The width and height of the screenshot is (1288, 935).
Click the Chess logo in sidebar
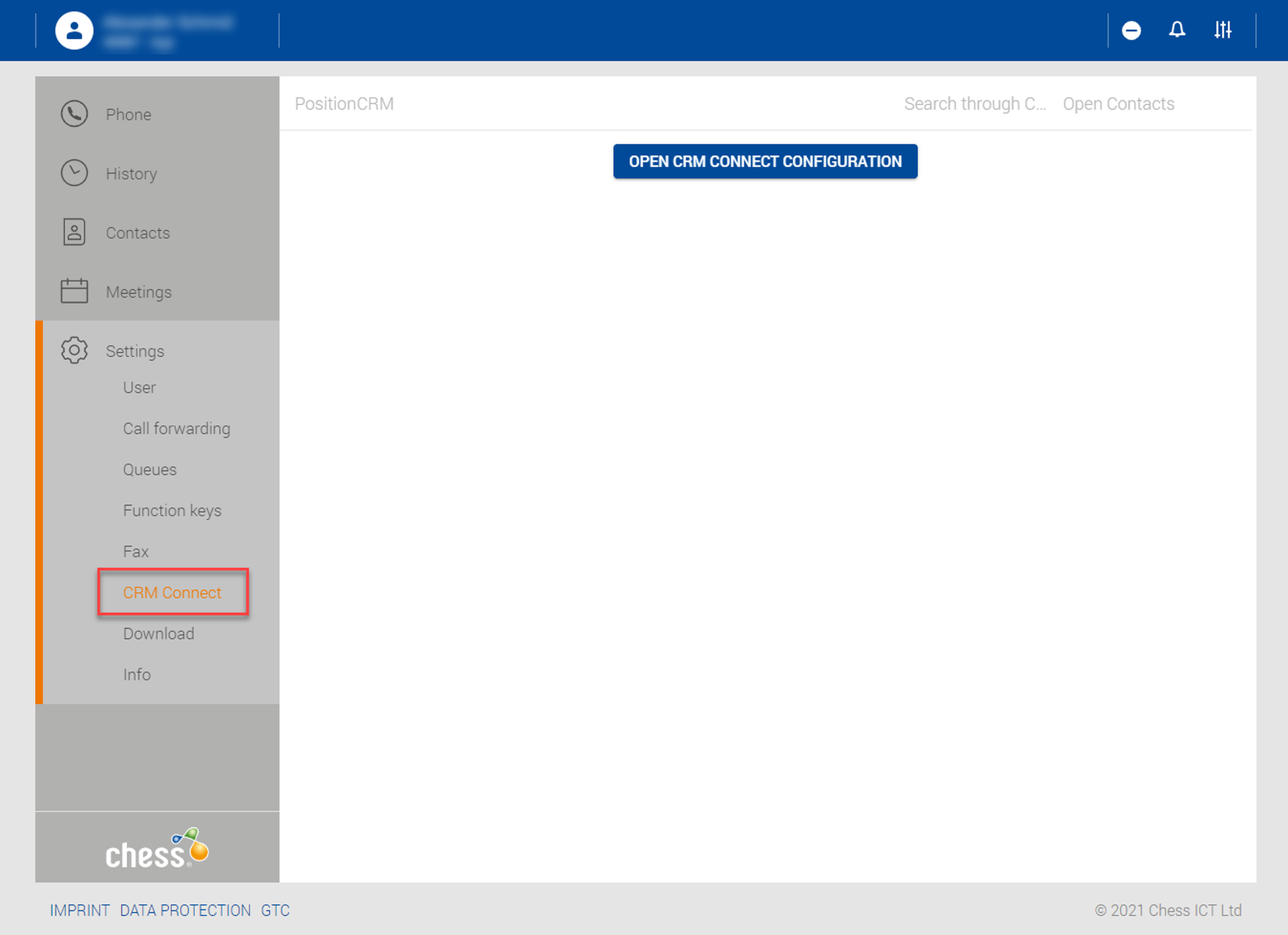pyautogui.click(x=157, y=849)
